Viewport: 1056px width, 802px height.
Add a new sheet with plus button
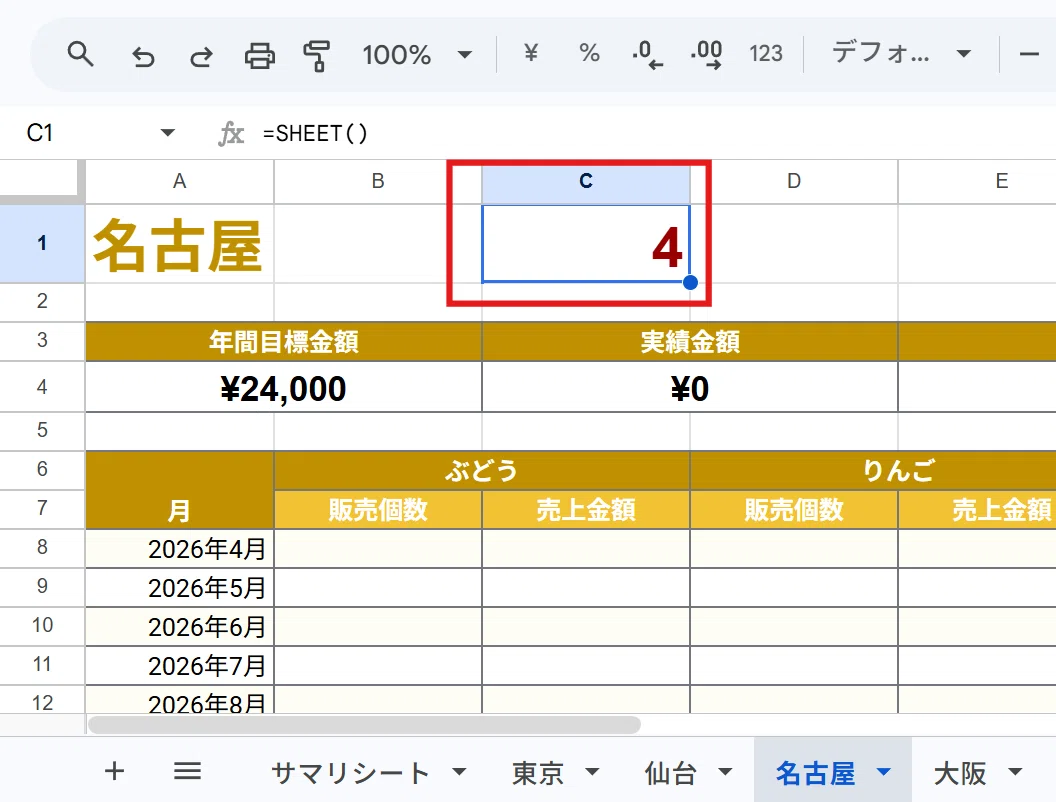pos(114,771)
